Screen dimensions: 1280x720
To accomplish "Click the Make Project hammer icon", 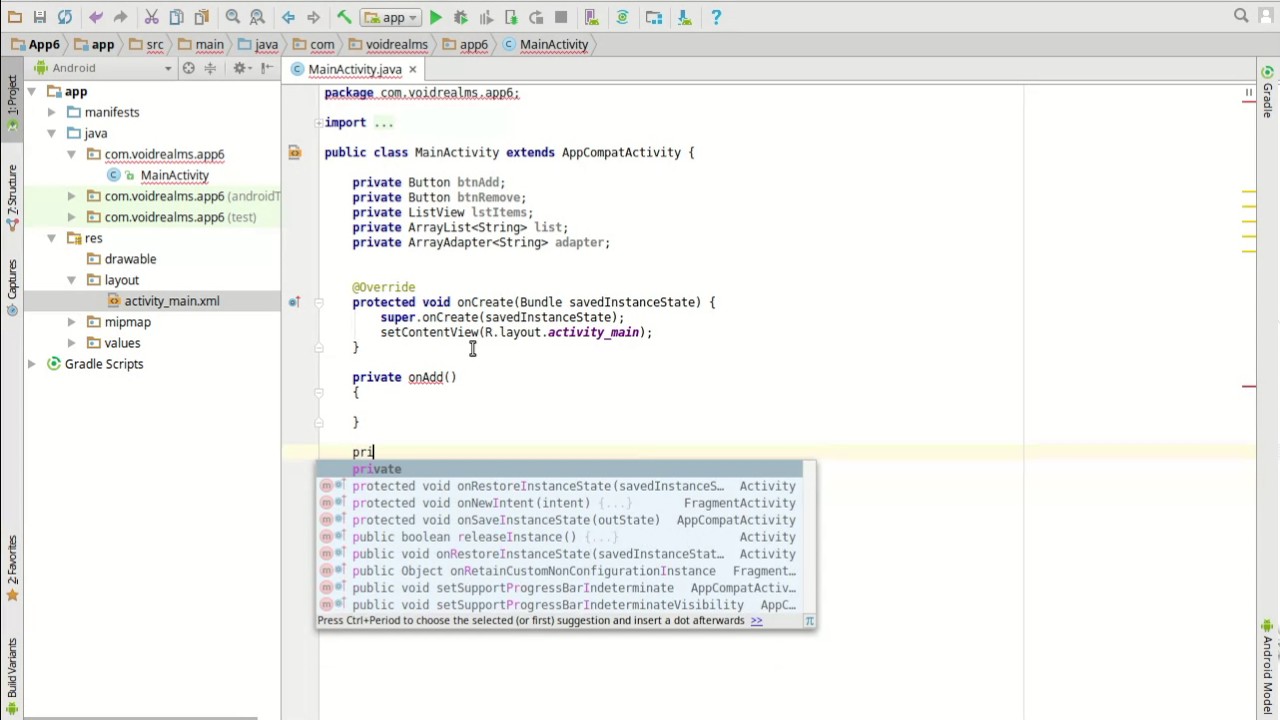I will pyautogui.click(x=344, y=17).
